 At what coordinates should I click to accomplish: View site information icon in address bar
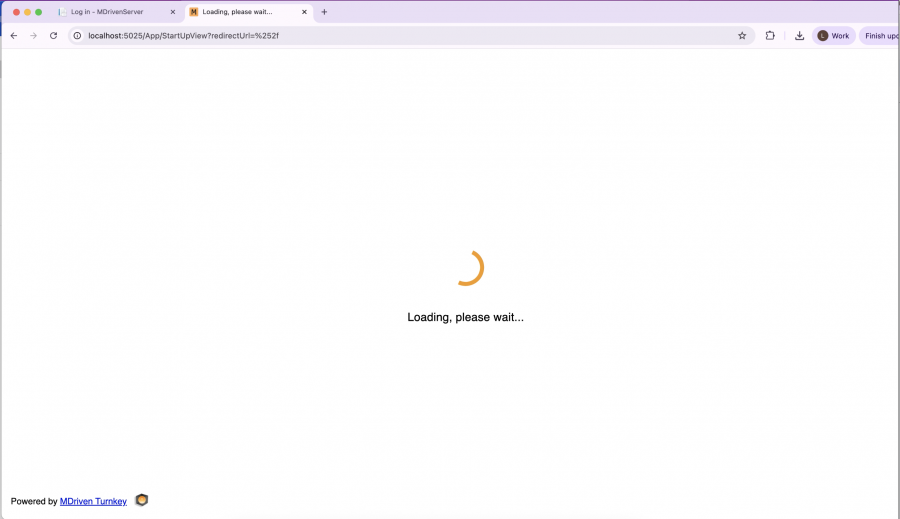[x=77, y=36]
